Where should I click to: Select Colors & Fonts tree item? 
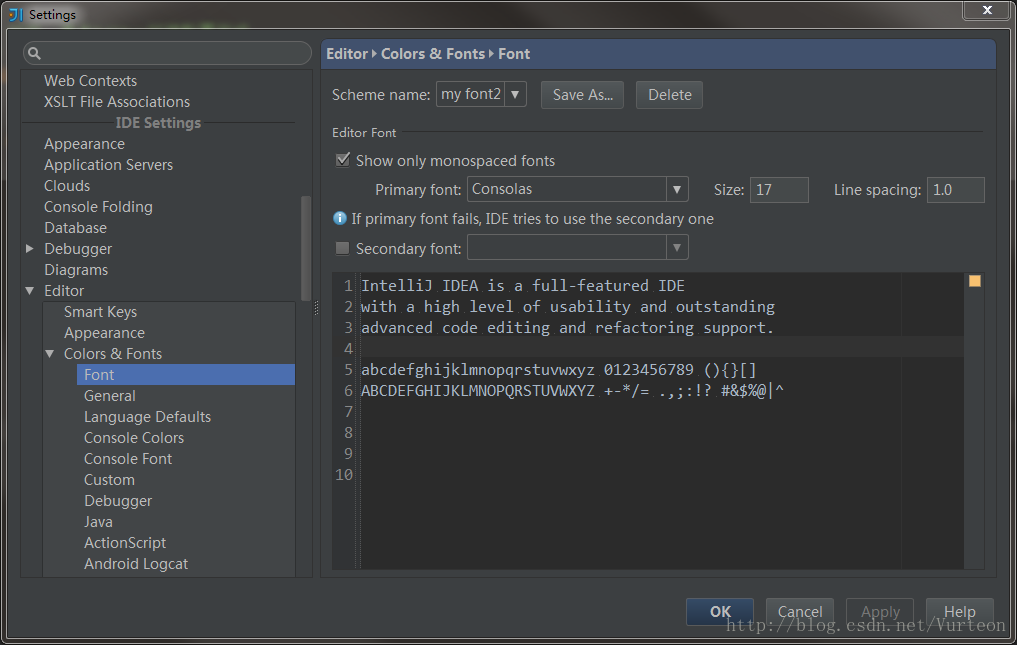pos(113,354)
